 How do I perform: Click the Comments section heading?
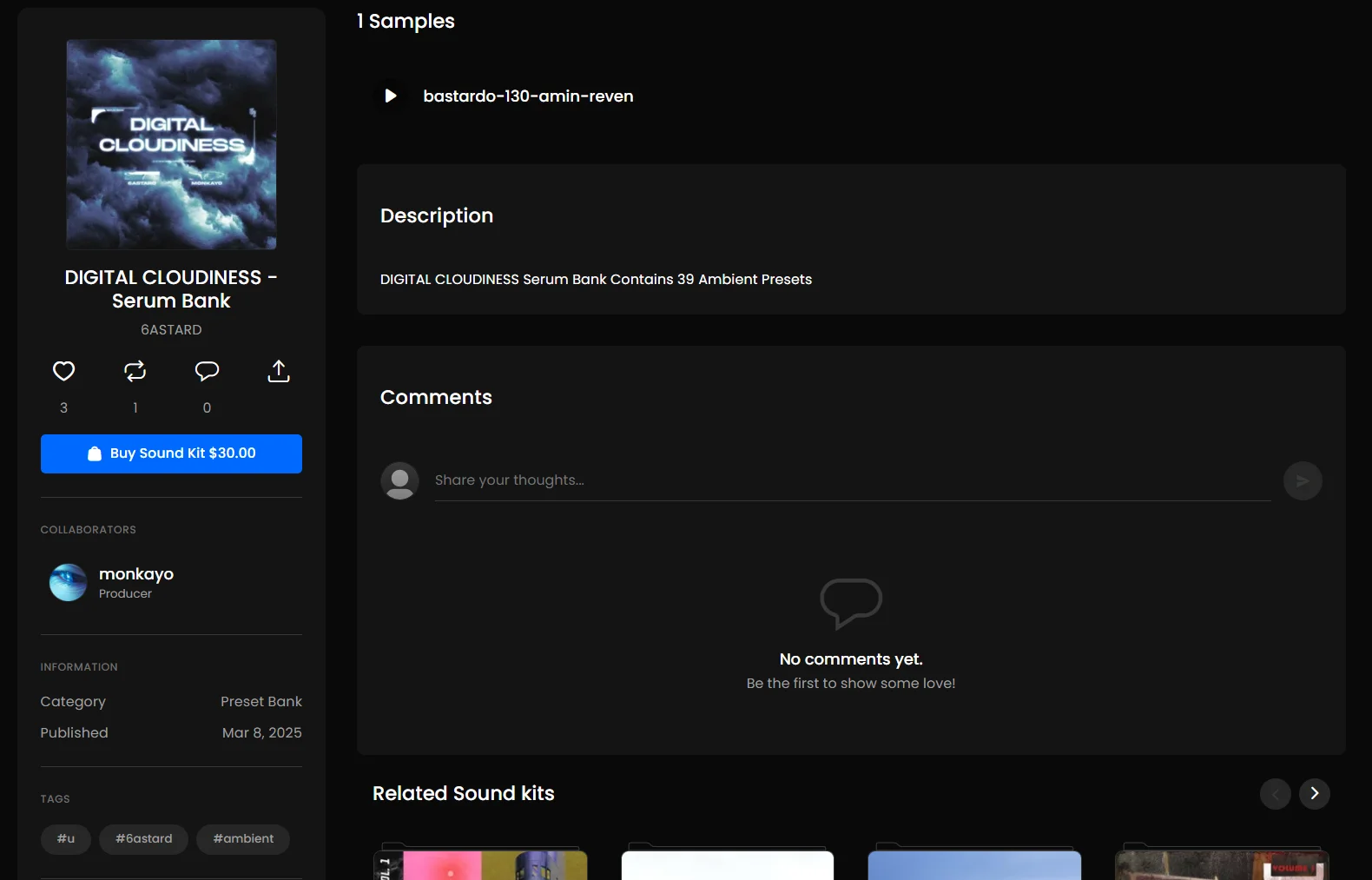436,397
